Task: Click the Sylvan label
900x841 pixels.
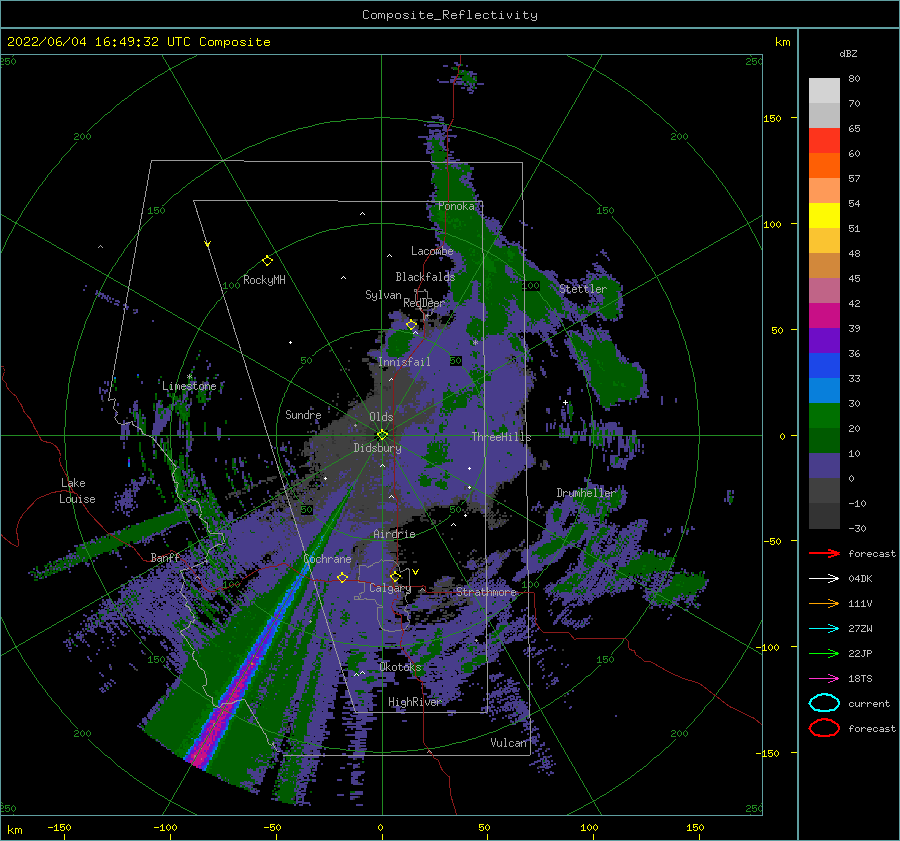Action: [383, 295]
